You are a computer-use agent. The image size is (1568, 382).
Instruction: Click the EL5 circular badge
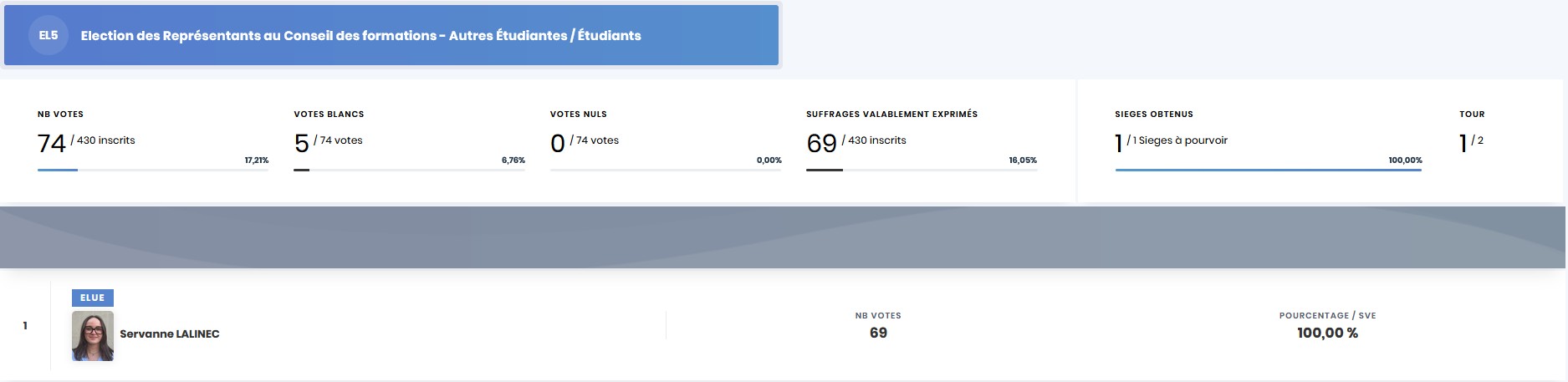49,36
